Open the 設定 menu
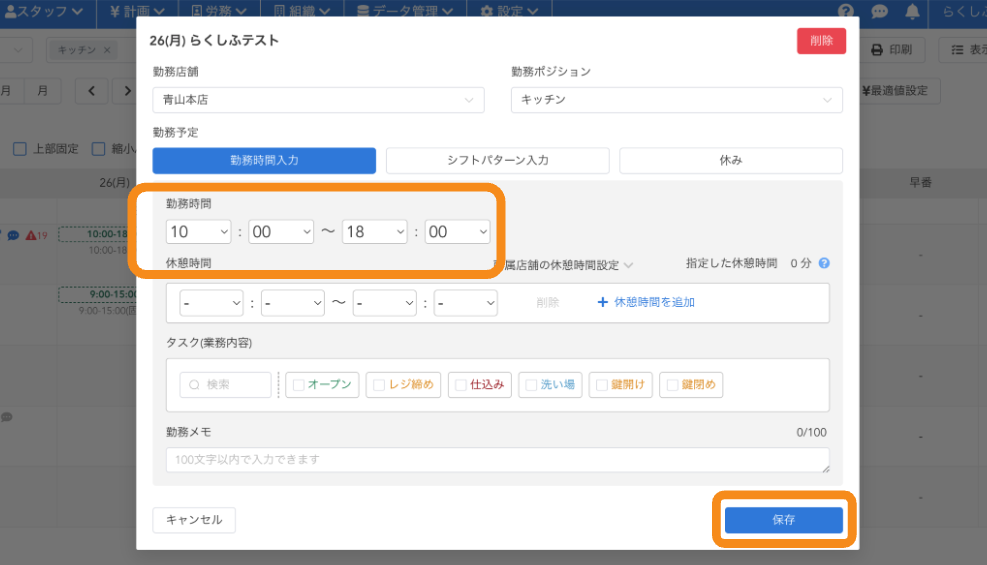987x565 pixels. [x=509, y=11]
